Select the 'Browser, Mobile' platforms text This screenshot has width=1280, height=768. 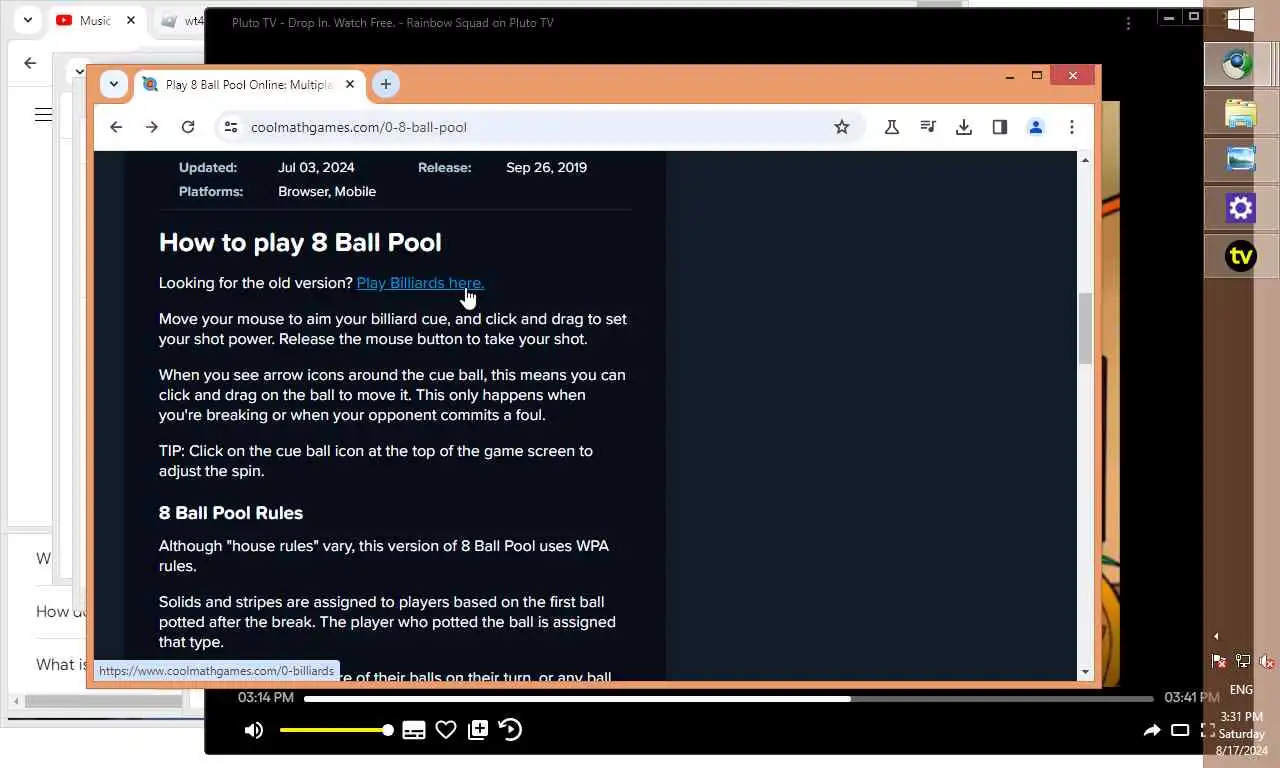tap(327, 191)
